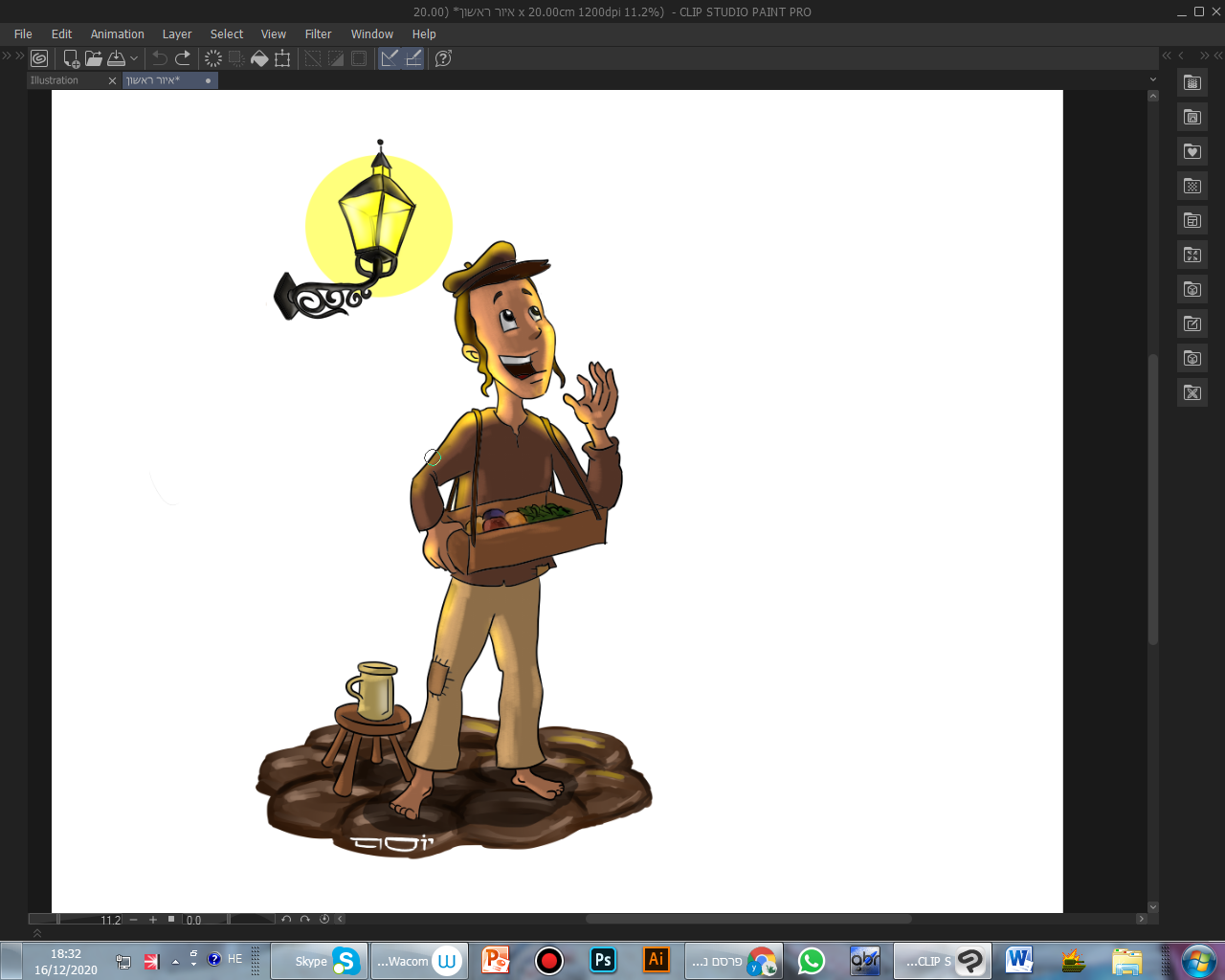Image resolution: width=1225 pixels, height=980 pixels.
Task: Open the heart favorites material folder
Action: pyautogui.click(x=1192, y=151)
